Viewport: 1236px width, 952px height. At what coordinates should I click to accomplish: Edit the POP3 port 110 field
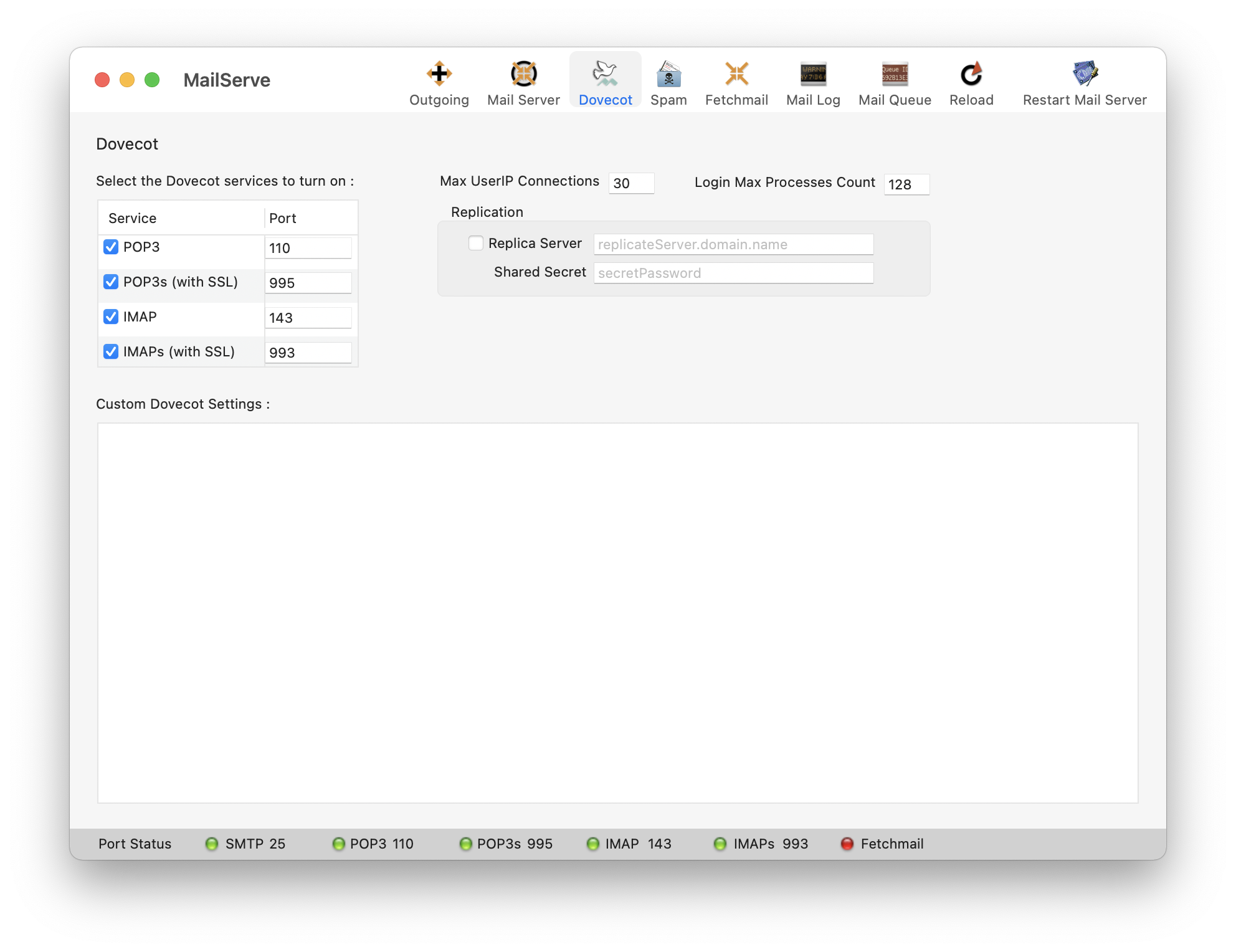[x=308, y=248]
